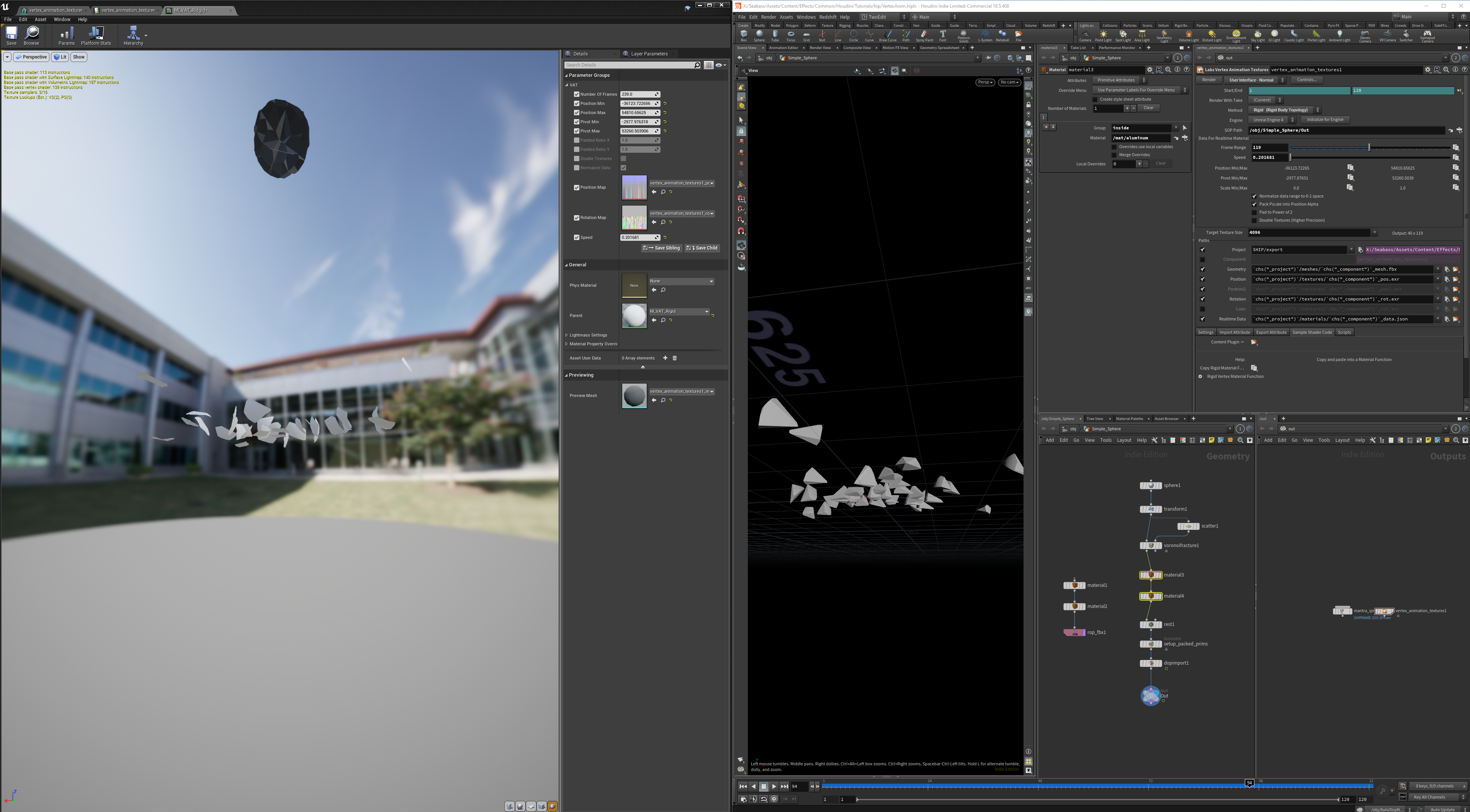Open Sample Shader Code tab
The width and height of the screenshot is (1470, 812).
(x=1312, y=333)
